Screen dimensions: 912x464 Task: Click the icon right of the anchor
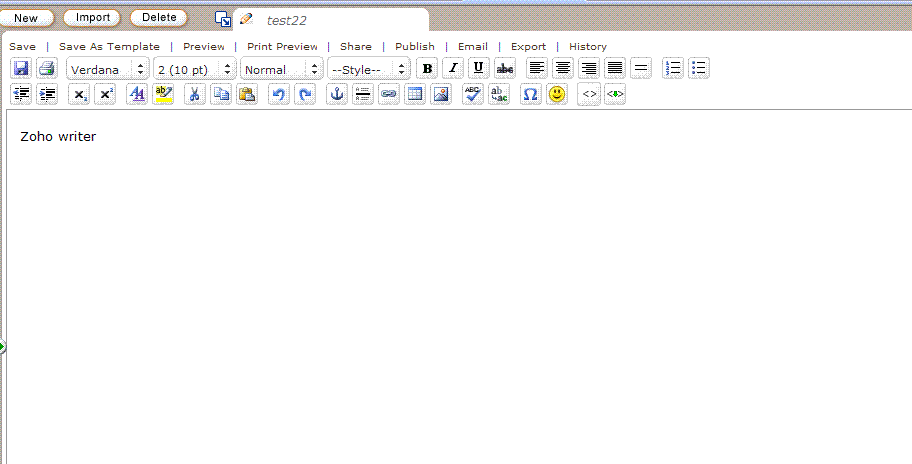(x=363, y=94)
